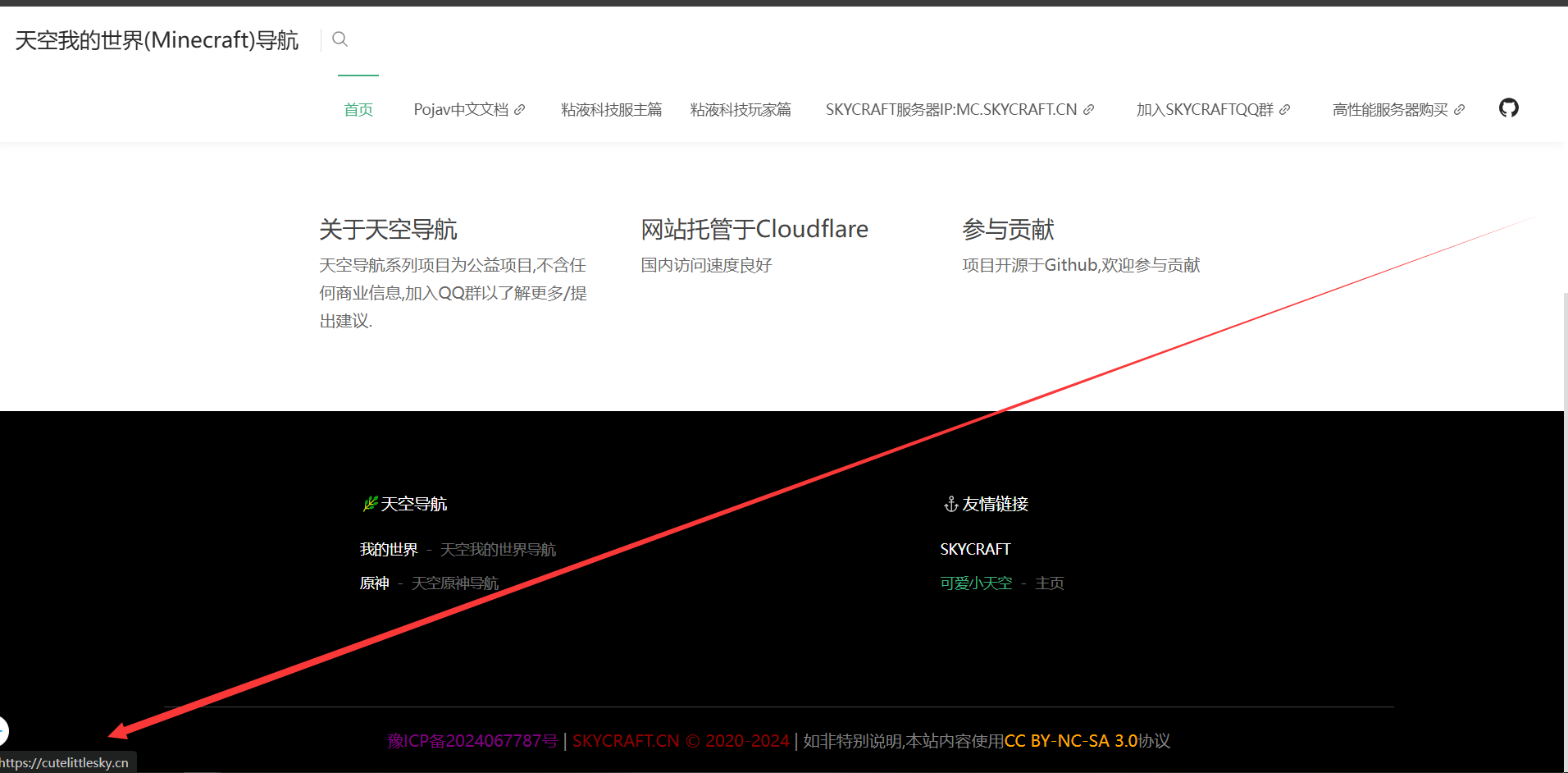
Task: Click heading 参与贡献
Action: 1008,230
